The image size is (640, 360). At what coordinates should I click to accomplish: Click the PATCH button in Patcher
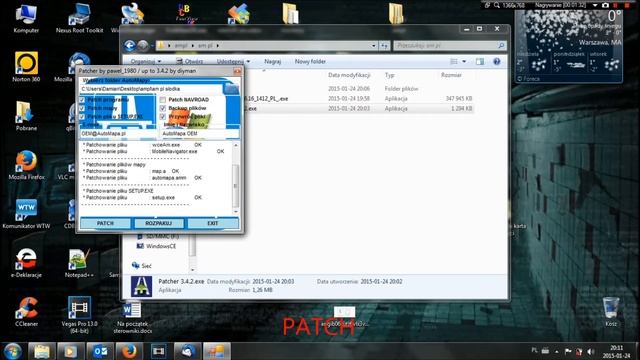point(105,223)
